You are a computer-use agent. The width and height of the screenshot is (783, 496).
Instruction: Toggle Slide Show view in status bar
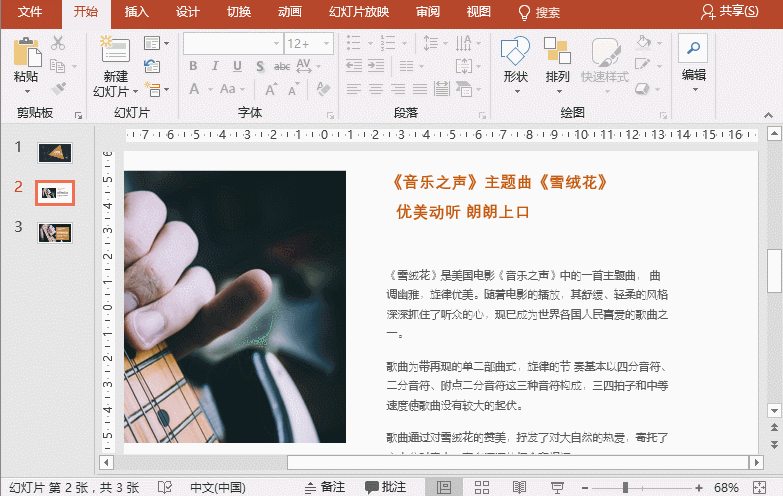pos(556,487)
